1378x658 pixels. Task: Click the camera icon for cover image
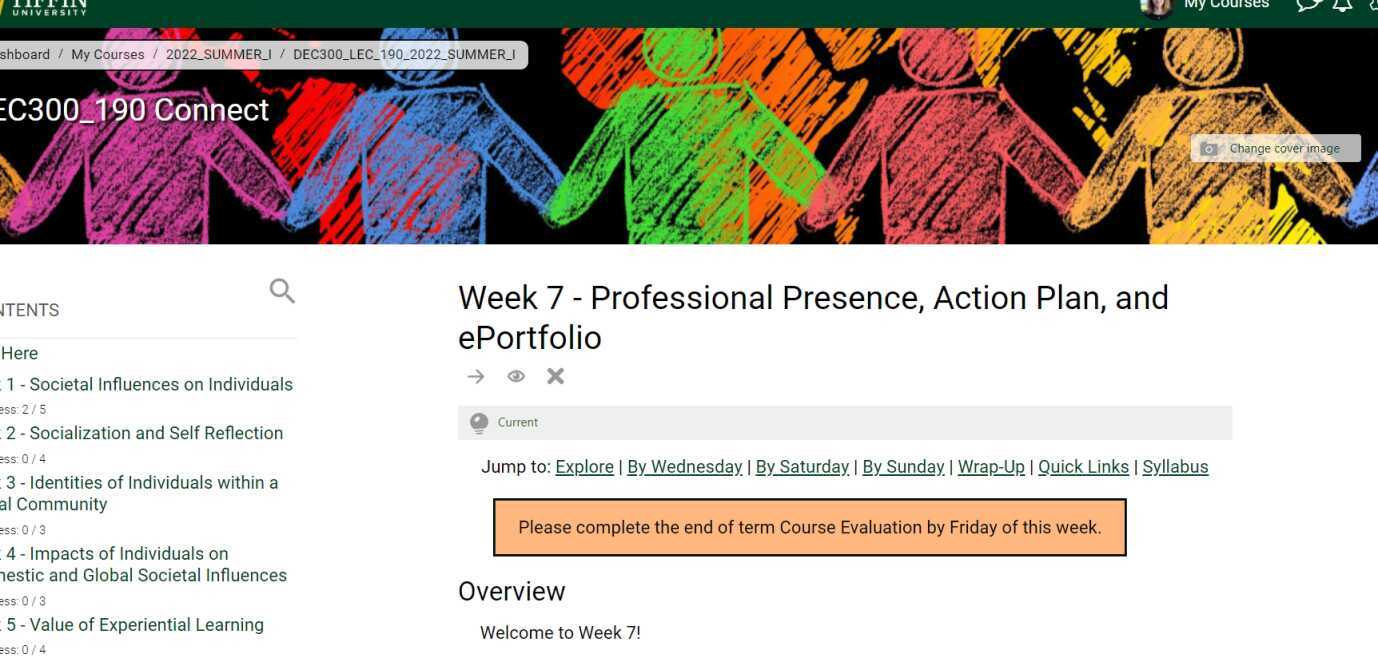pos(1209,149)
